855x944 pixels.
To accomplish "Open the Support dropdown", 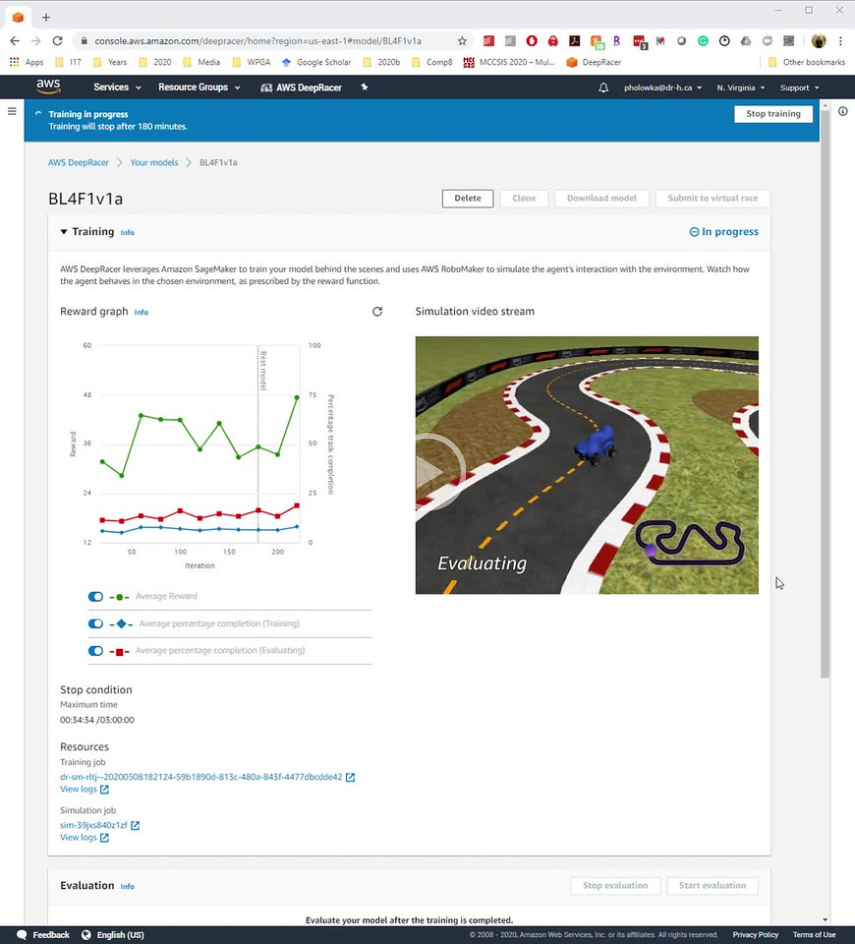I will click(800, 87).
